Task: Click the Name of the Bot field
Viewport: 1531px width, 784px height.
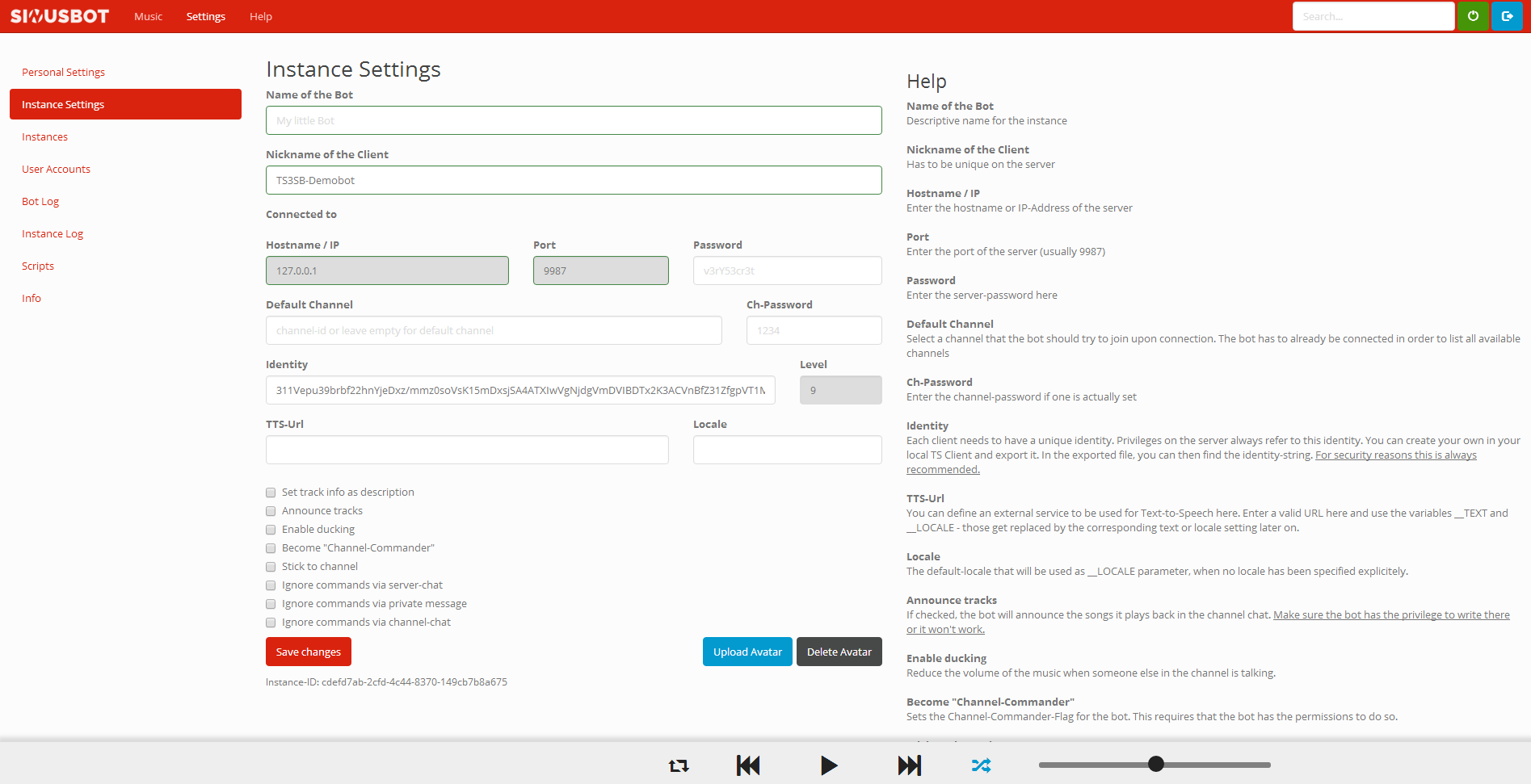Action: (x=574, y=120)
